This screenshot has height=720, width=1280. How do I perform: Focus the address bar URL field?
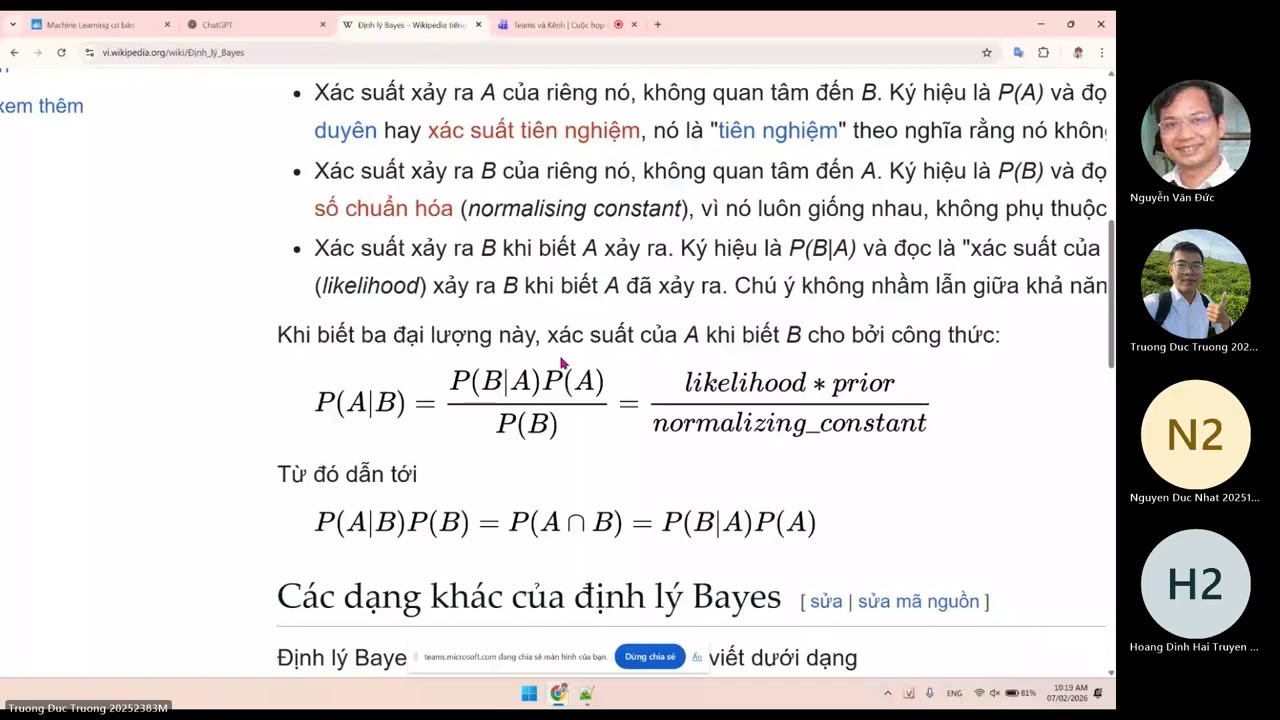pos(530,52)
